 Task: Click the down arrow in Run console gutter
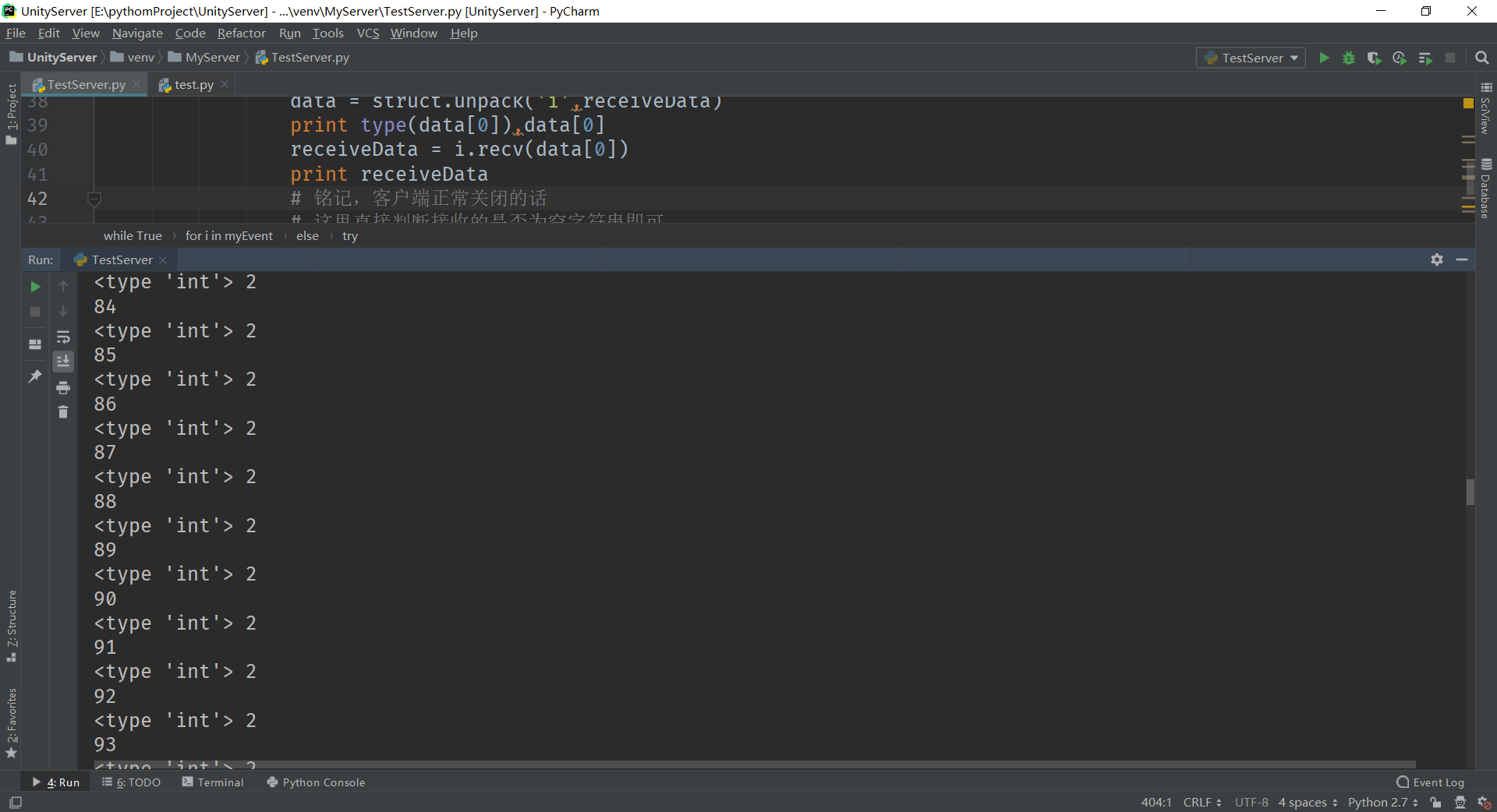[63, 311]
